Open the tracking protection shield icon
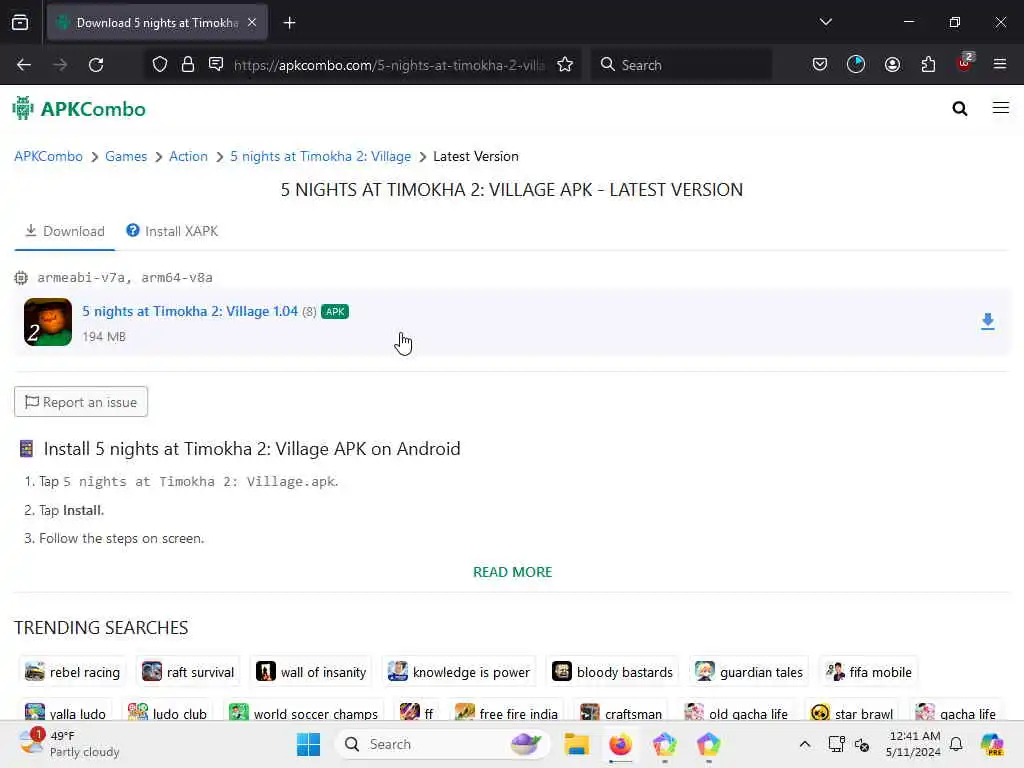The height and width of the screenshot is (768, 1024). pyautogui.click(x=160, y=65)
